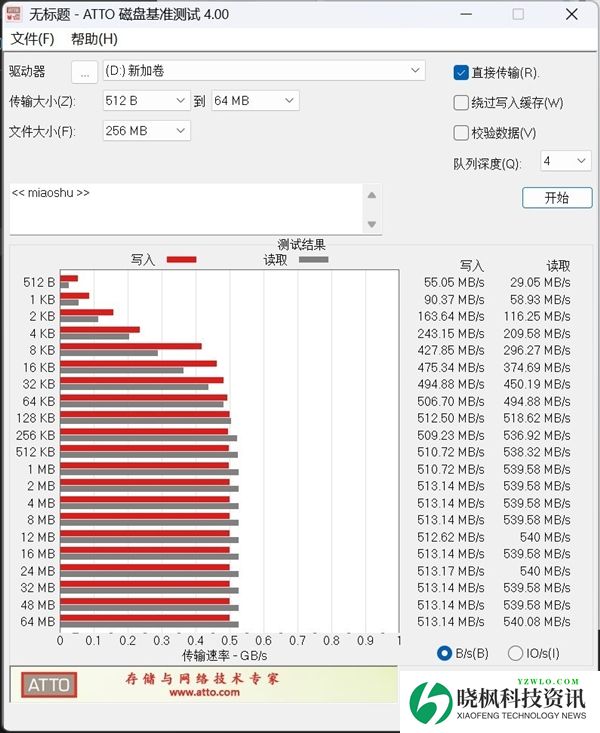Click the ATTO logo in banner
Viewport: 600px width, 733px height.
pos(49,685)
